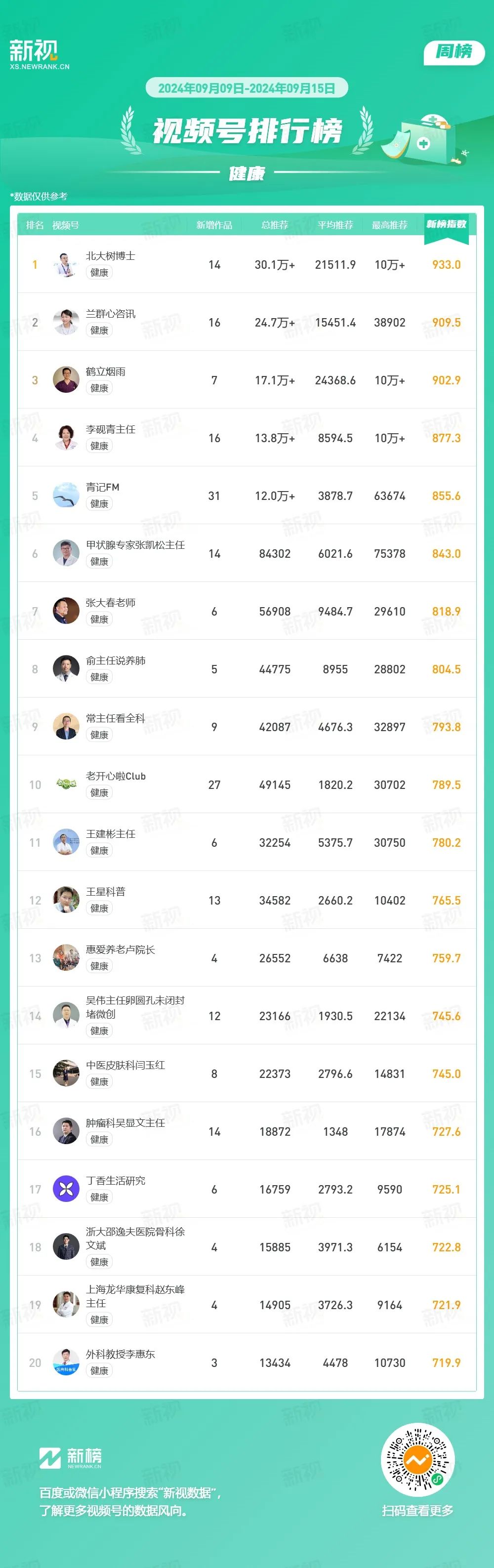Screen dimensions: 494x1568
Task: Select the 新榜指数 column header tab
Action: click(446, 226)
